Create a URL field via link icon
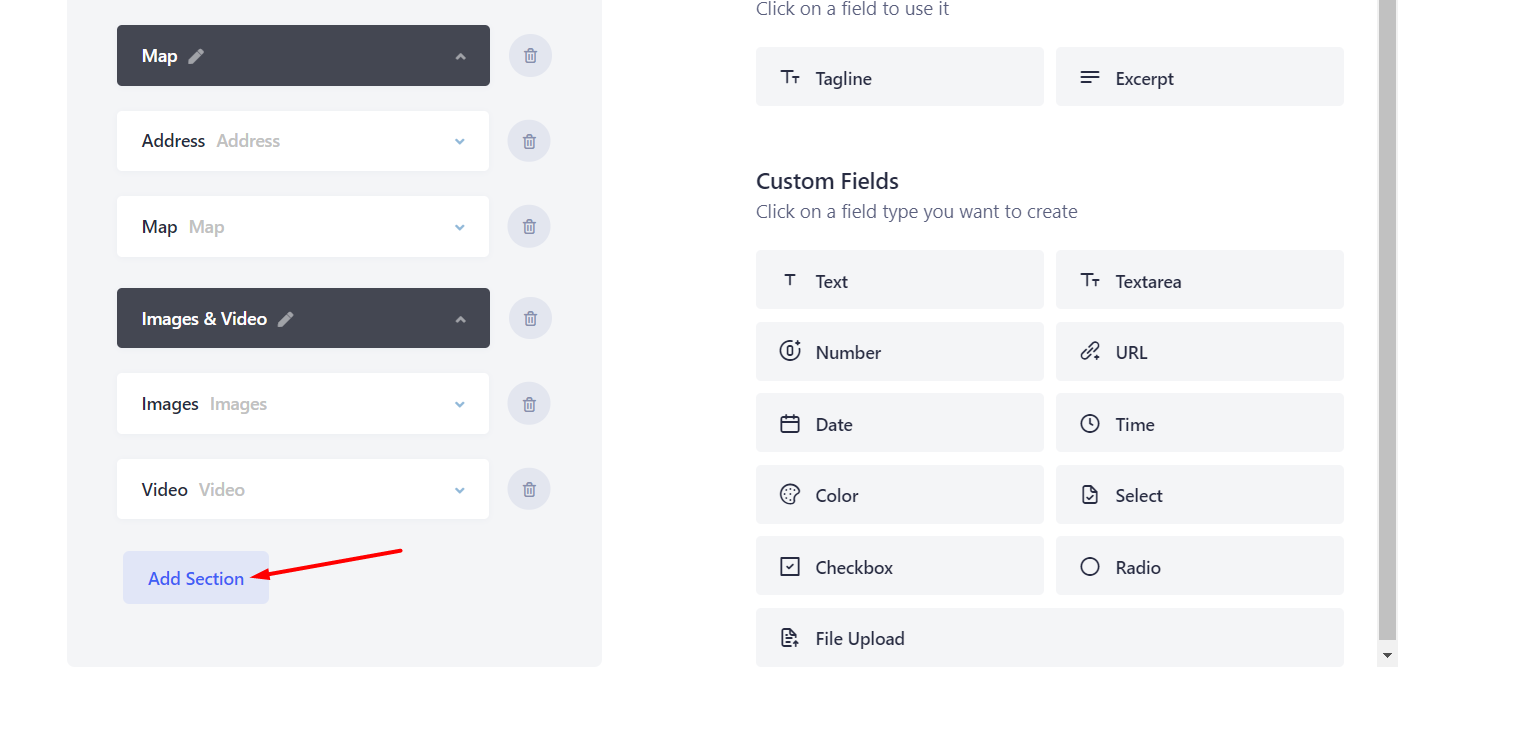The image size is (1516, 751). coord(1198,351)
